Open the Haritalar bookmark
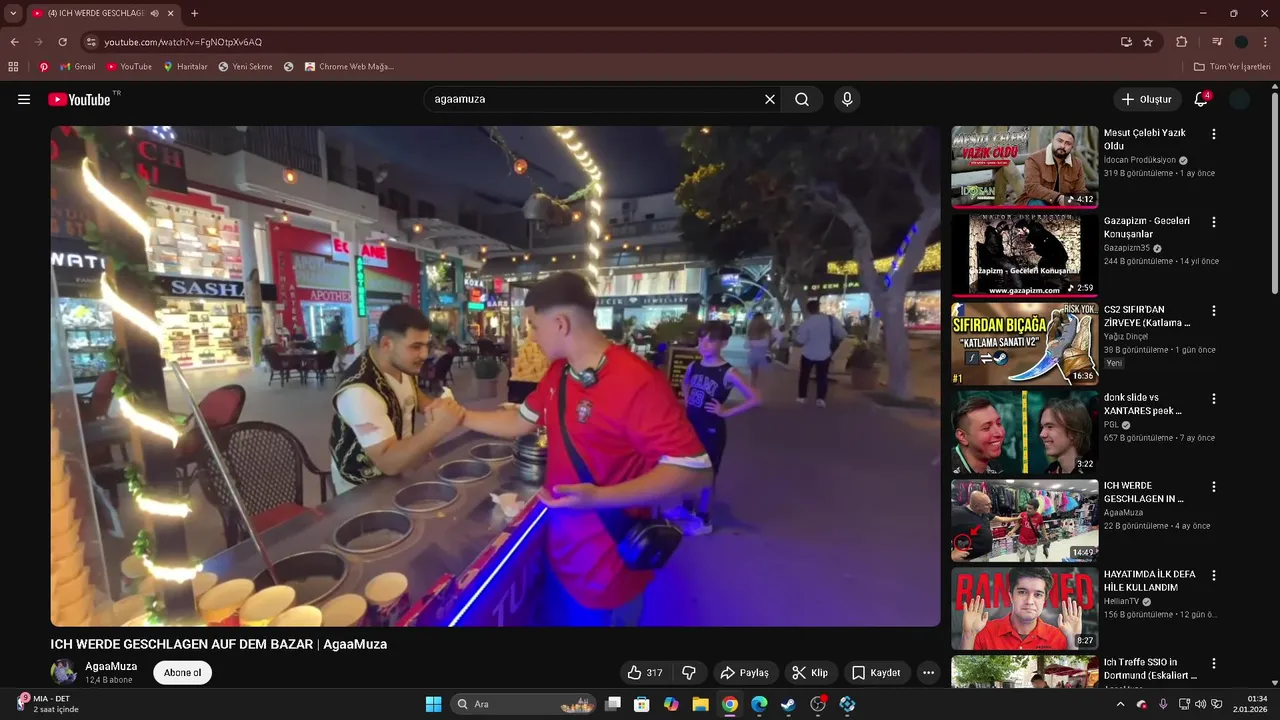The image size is (1280, 720). [x=185, y=67]
